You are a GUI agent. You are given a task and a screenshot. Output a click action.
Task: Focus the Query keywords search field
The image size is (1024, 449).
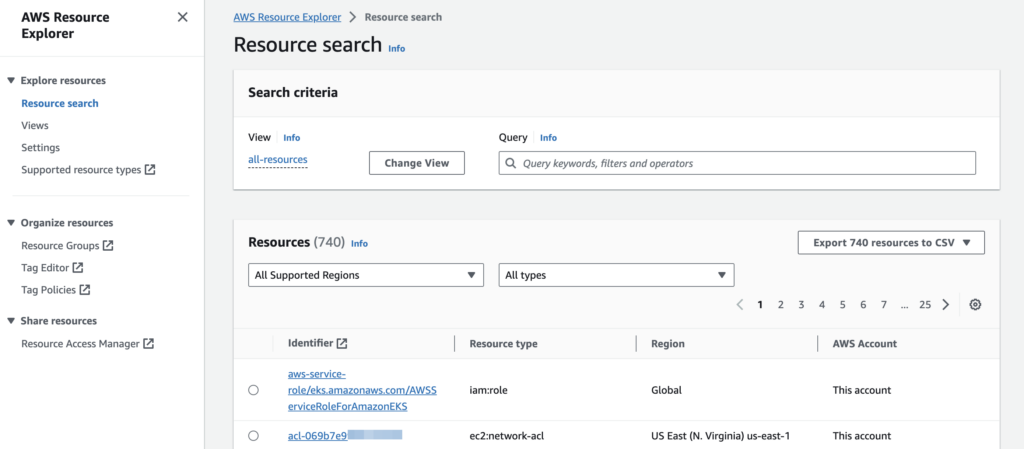pos(737,163)
